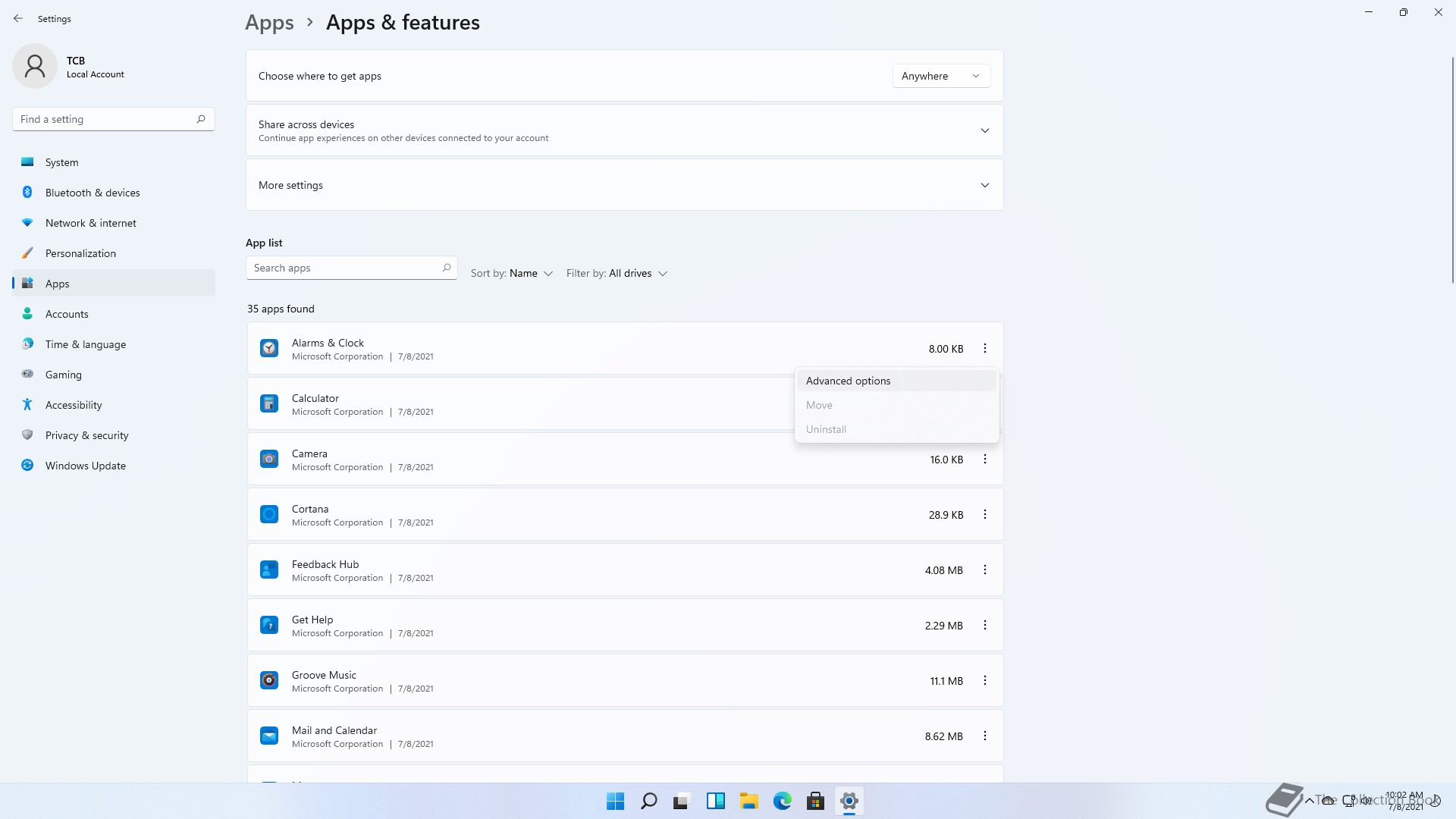The image size is (1456, 819).
Task: Open Windows Start button on taskbar
Action: (x=615, y=801)
